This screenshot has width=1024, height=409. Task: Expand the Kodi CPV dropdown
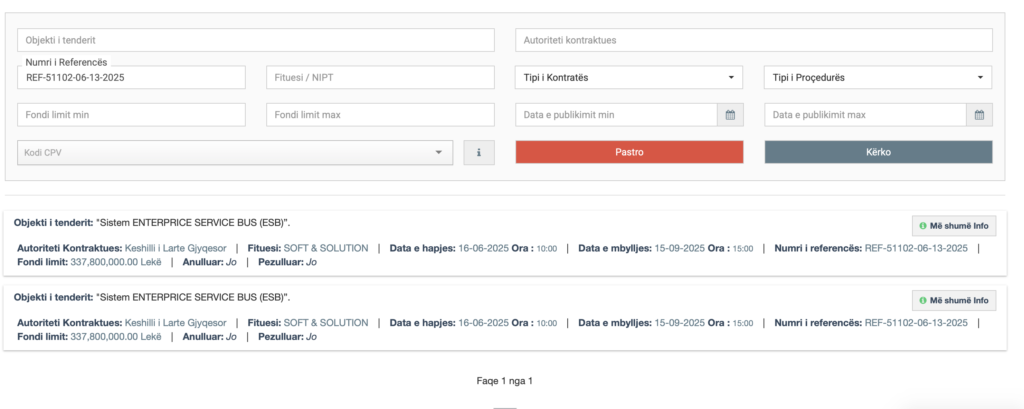235,153
